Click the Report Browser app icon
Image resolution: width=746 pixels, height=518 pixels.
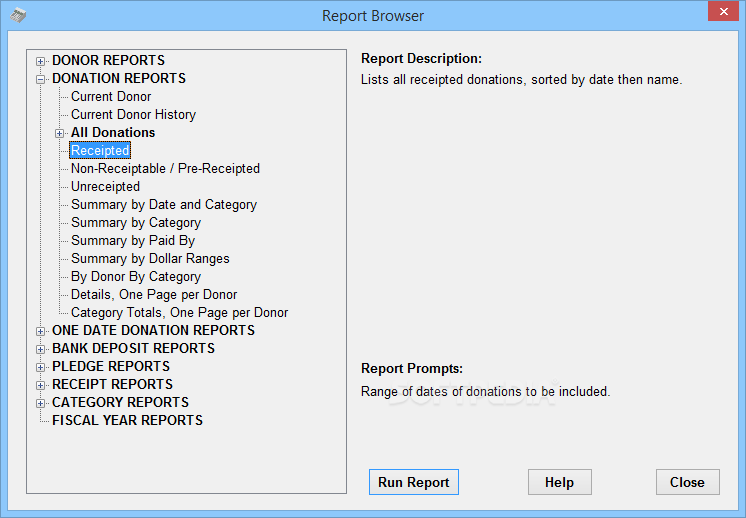[x=18, y=16]
